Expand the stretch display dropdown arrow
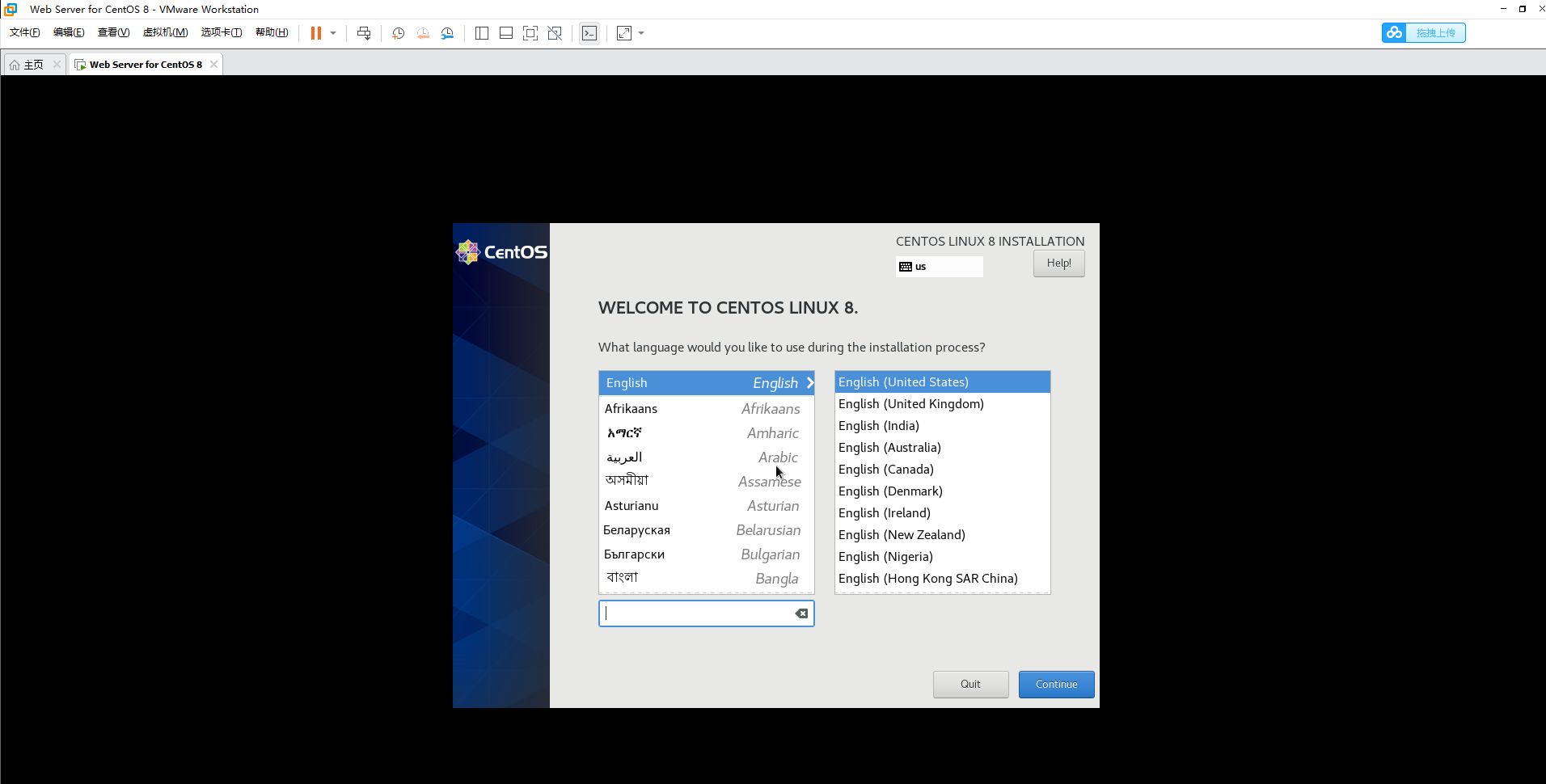Screen dimensions: 1546x784 click(641, 33)
